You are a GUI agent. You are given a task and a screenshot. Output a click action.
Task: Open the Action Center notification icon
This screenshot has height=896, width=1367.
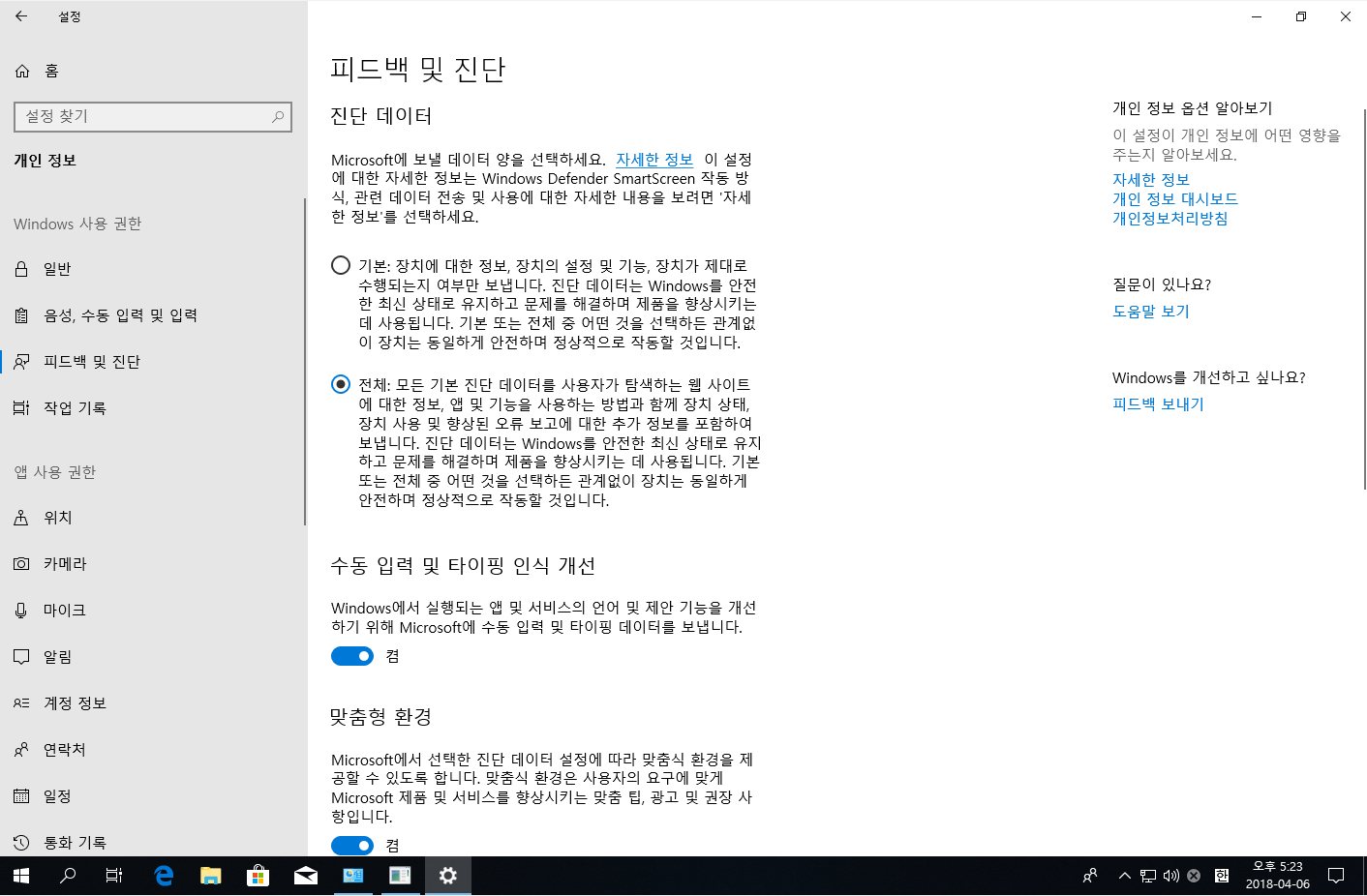[1336, 876]
